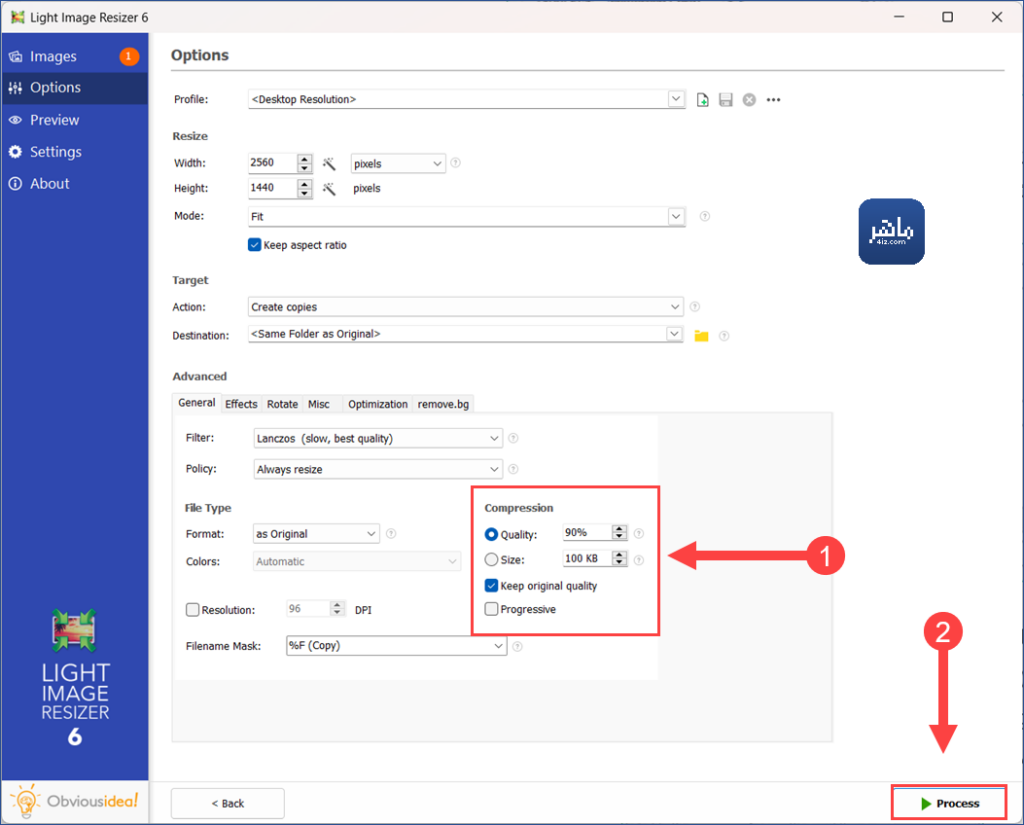Increase the Quality percentage stepper
Viewport: 1024px width, 825px height.
click(620, 529)
